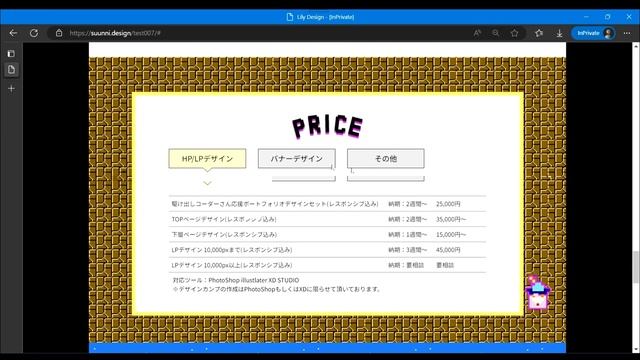Click the LPデザイン 10,000pxまで row text
This screenshot has height=360, width=640.
click(232, 250)
